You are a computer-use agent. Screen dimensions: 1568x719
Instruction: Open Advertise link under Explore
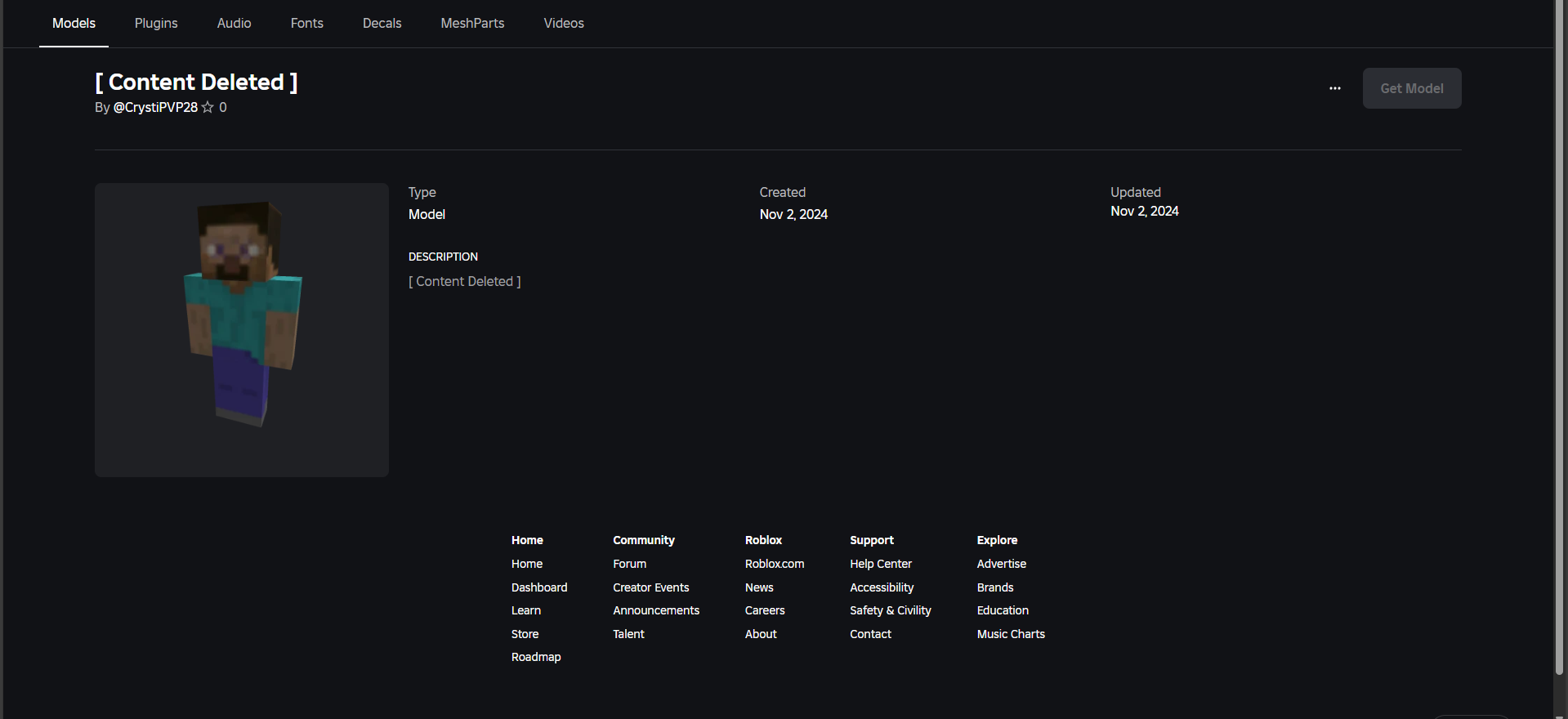coord(1002,564)
